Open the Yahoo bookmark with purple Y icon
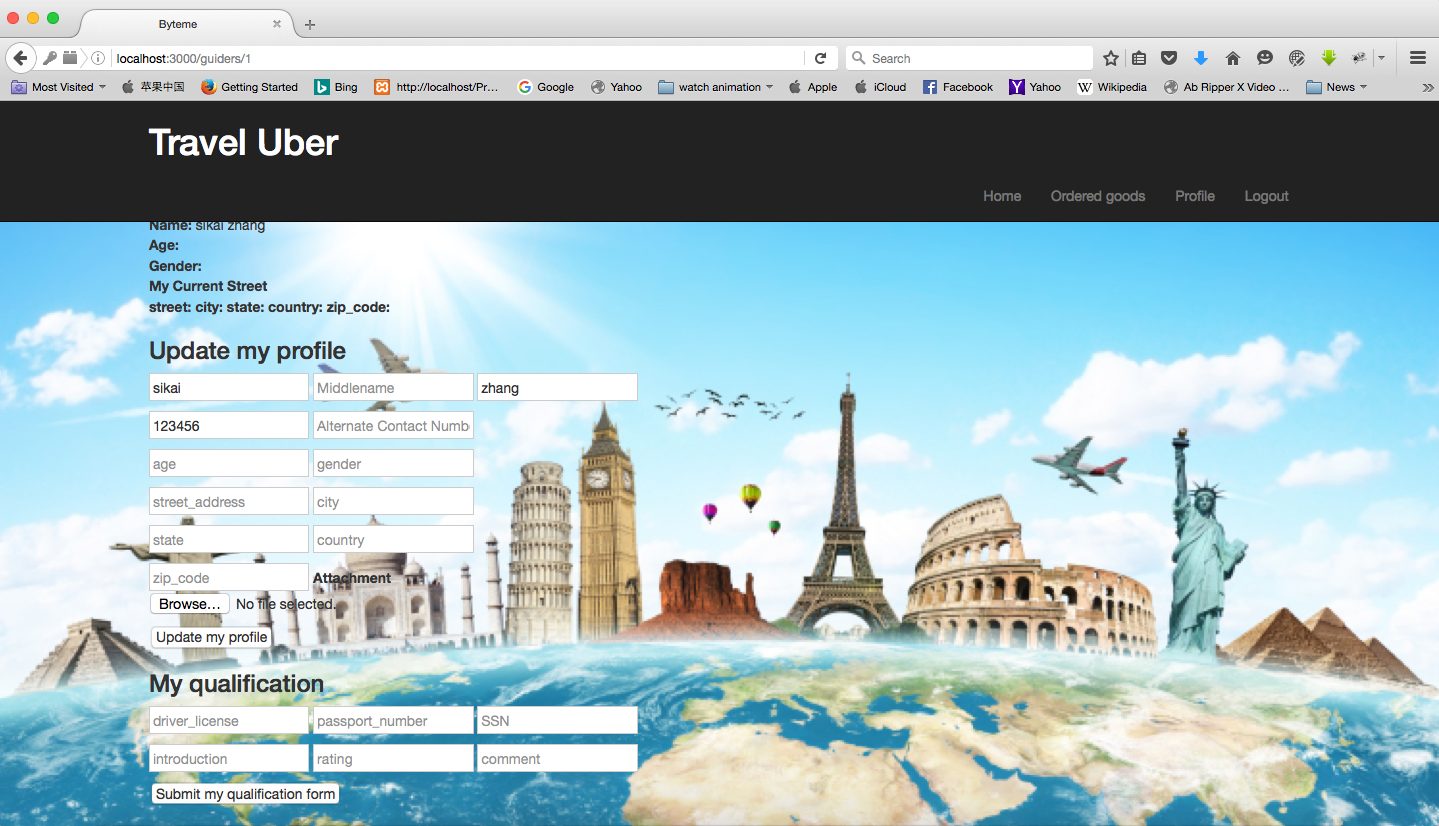Viewport: 1439px width, 826px height. 1035,87
